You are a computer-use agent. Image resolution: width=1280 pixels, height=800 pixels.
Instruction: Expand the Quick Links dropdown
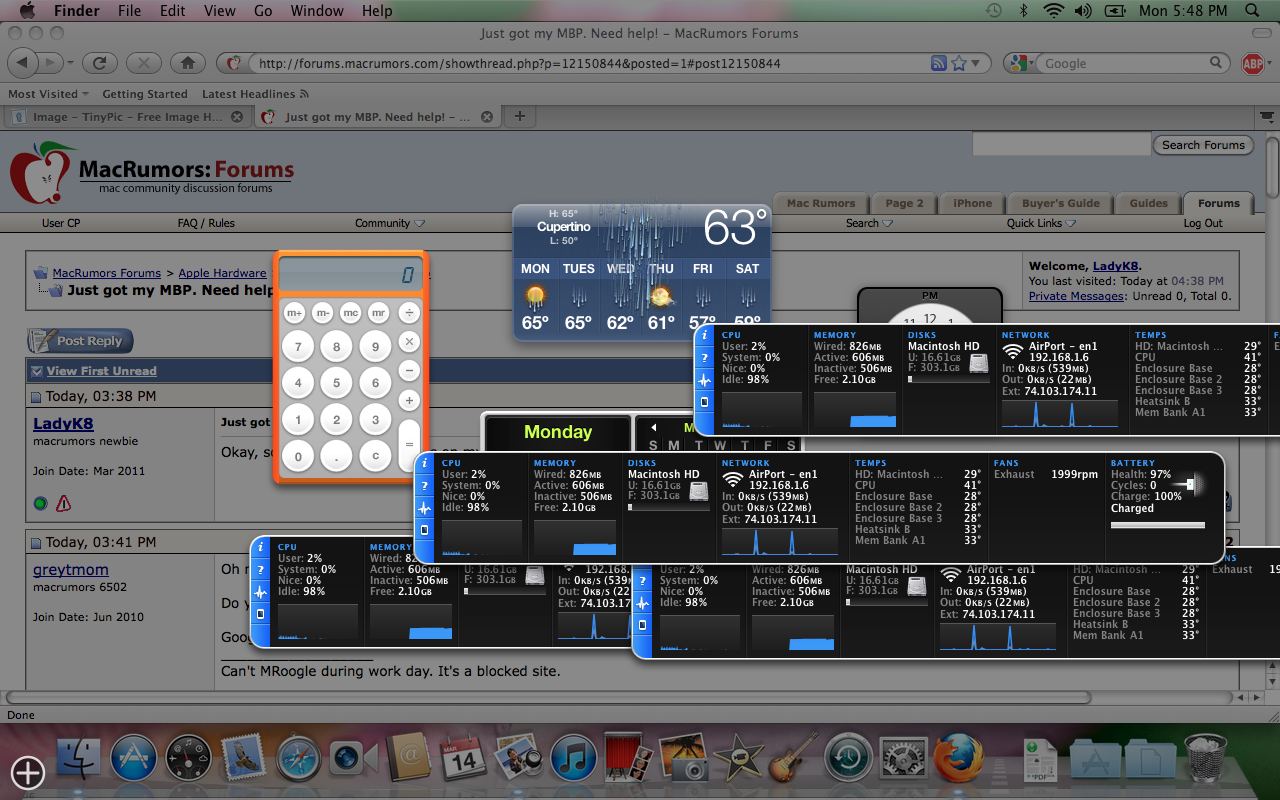[x=1041, y=223]
